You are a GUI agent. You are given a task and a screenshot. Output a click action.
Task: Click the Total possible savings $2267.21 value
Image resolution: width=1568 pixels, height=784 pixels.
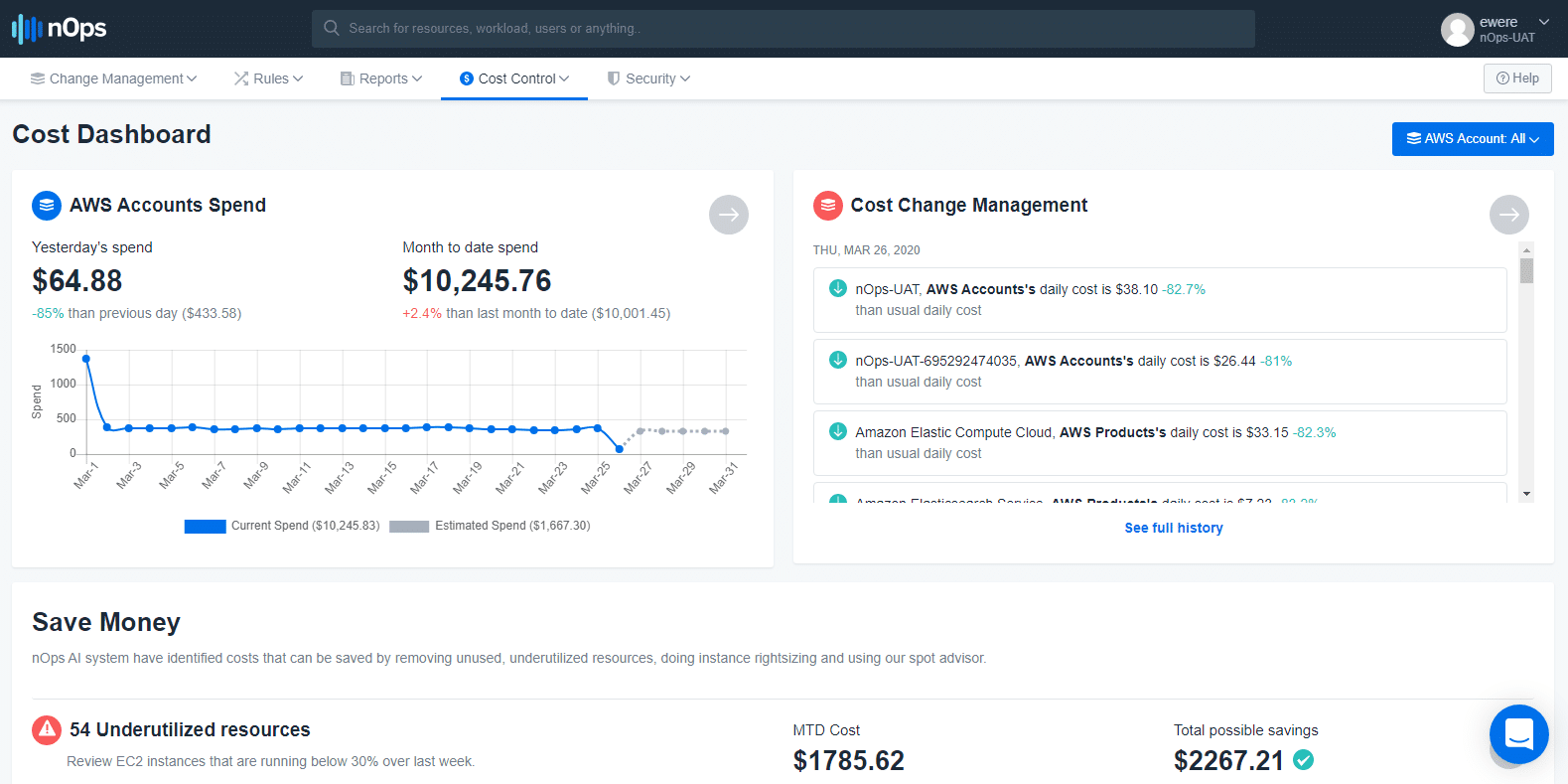click(x=1229, y=760)
